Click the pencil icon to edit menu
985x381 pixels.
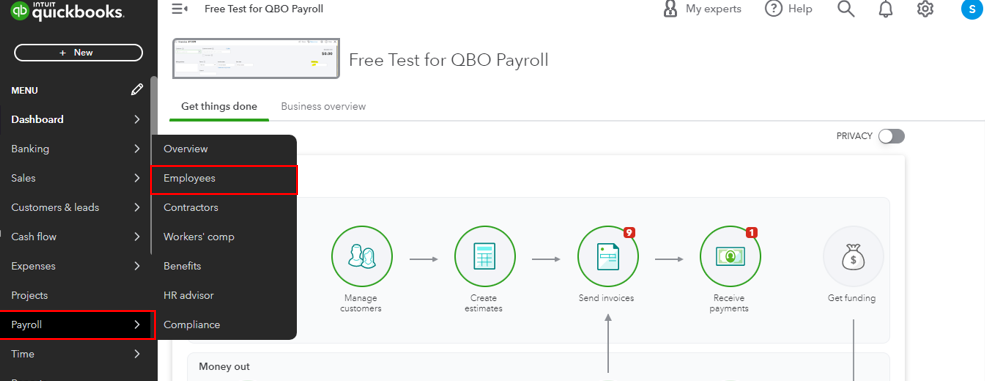click(137, 90)
